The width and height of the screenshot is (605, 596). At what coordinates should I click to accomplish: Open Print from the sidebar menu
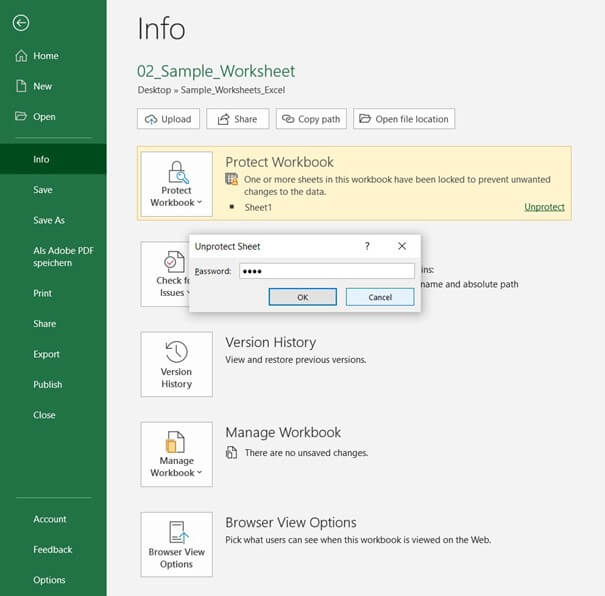point(42,293)
